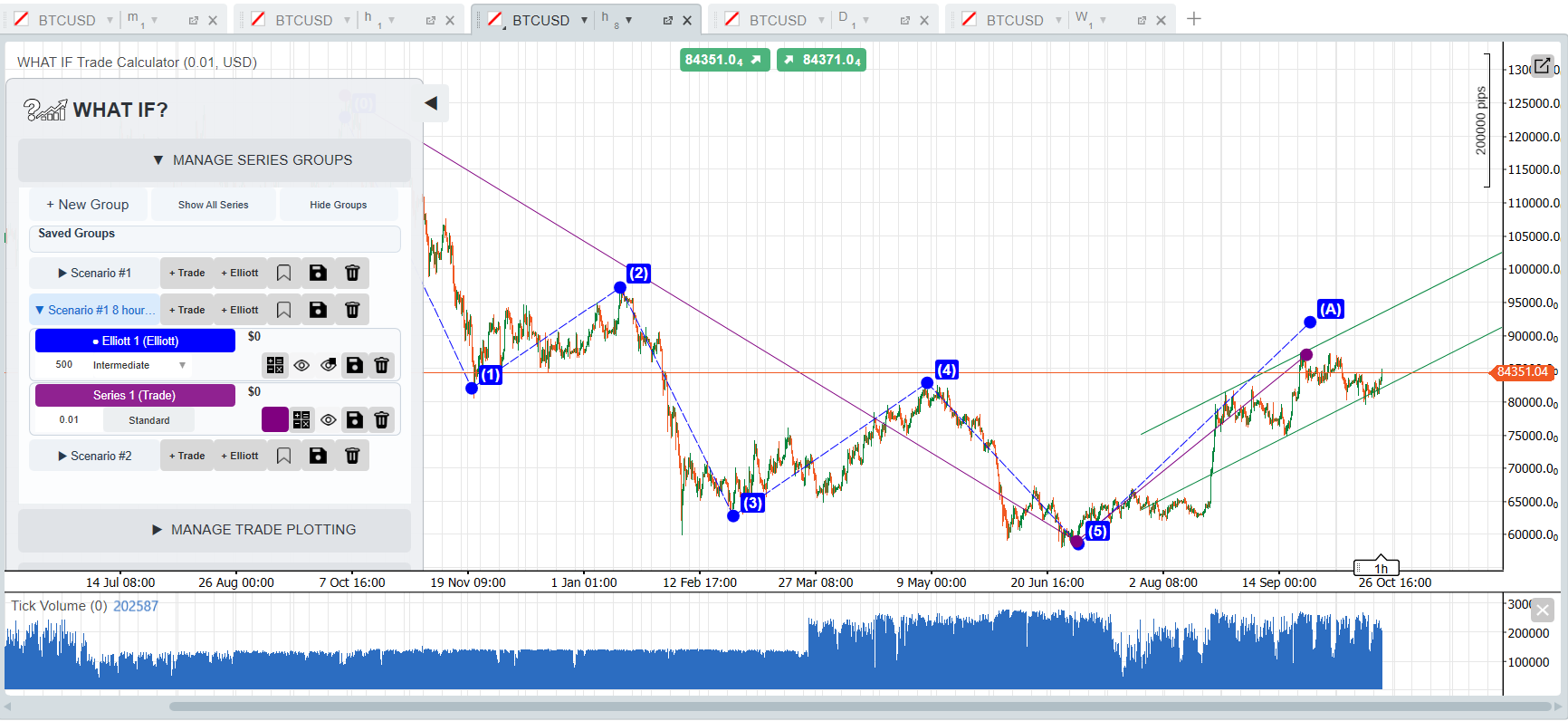Open calculator for Elliott 1 series
The height and width of the screenshot is (721, 1568).
point(275,365)
